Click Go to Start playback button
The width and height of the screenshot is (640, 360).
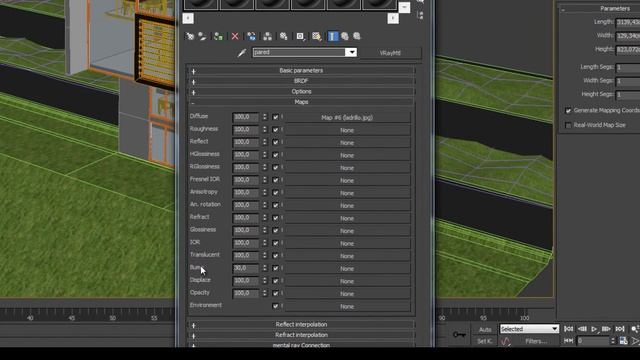click(568, 329)
